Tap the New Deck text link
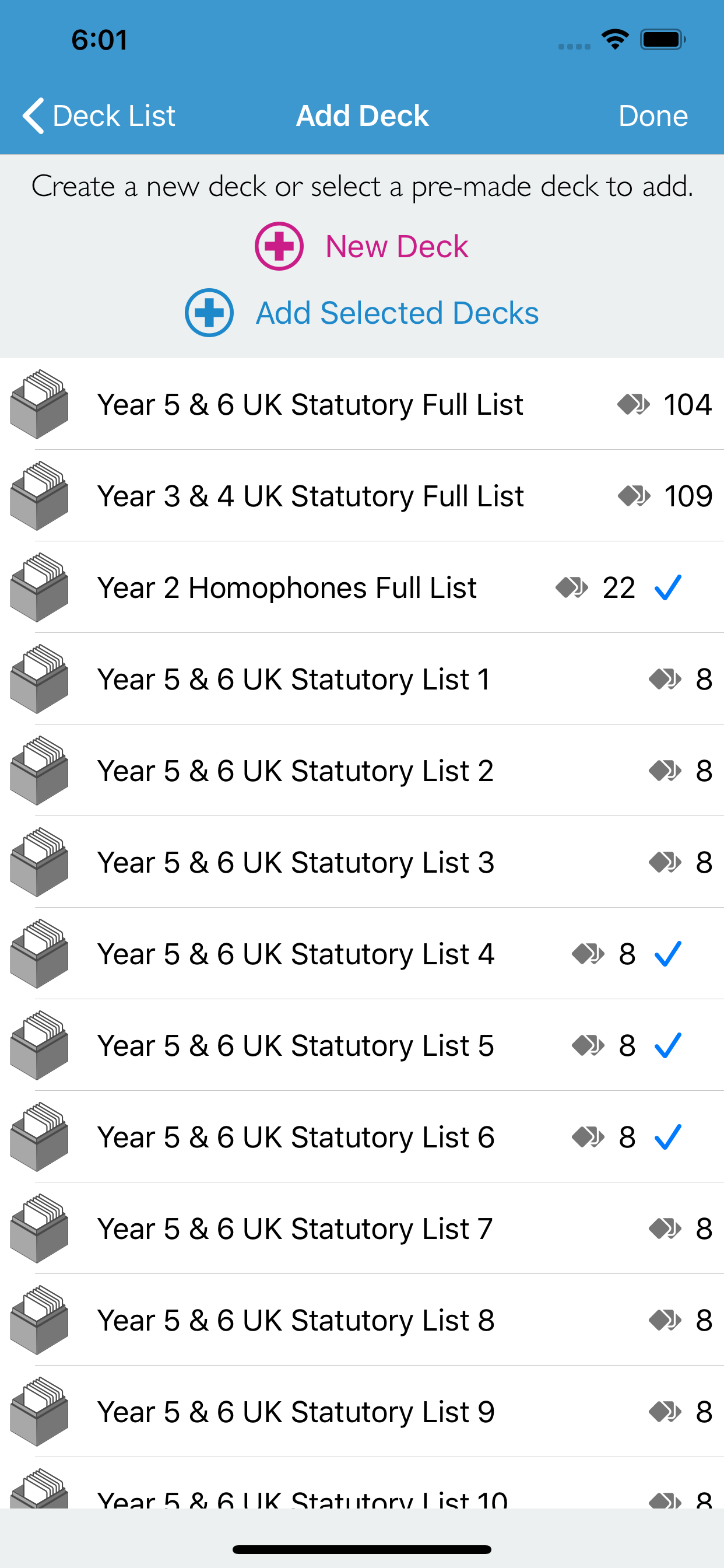This screenshot has width=724, height=1568. click(396, 247)
